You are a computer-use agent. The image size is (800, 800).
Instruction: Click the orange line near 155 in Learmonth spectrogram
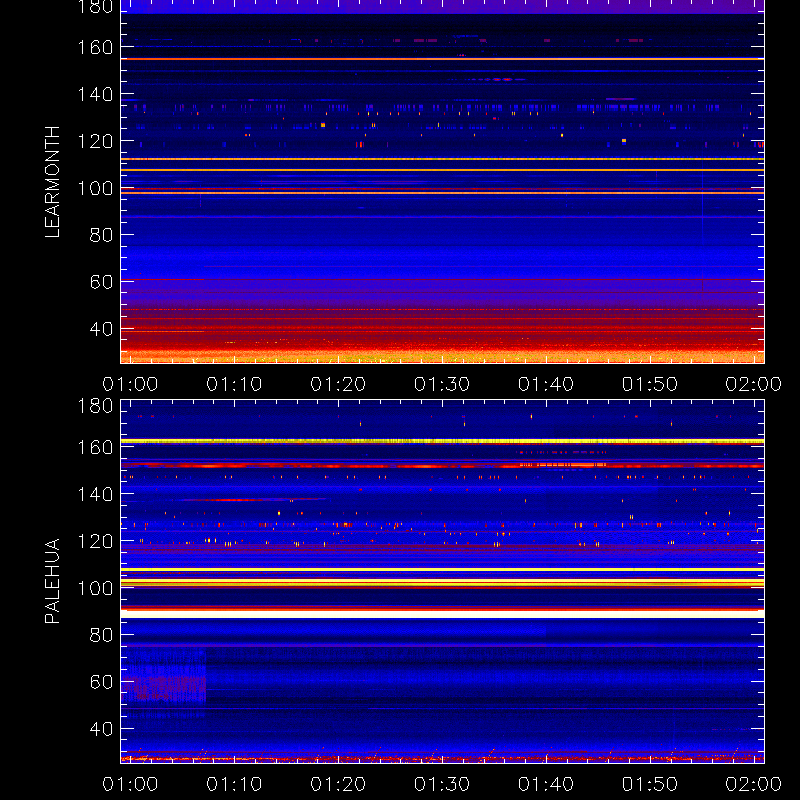coord(442,59)
